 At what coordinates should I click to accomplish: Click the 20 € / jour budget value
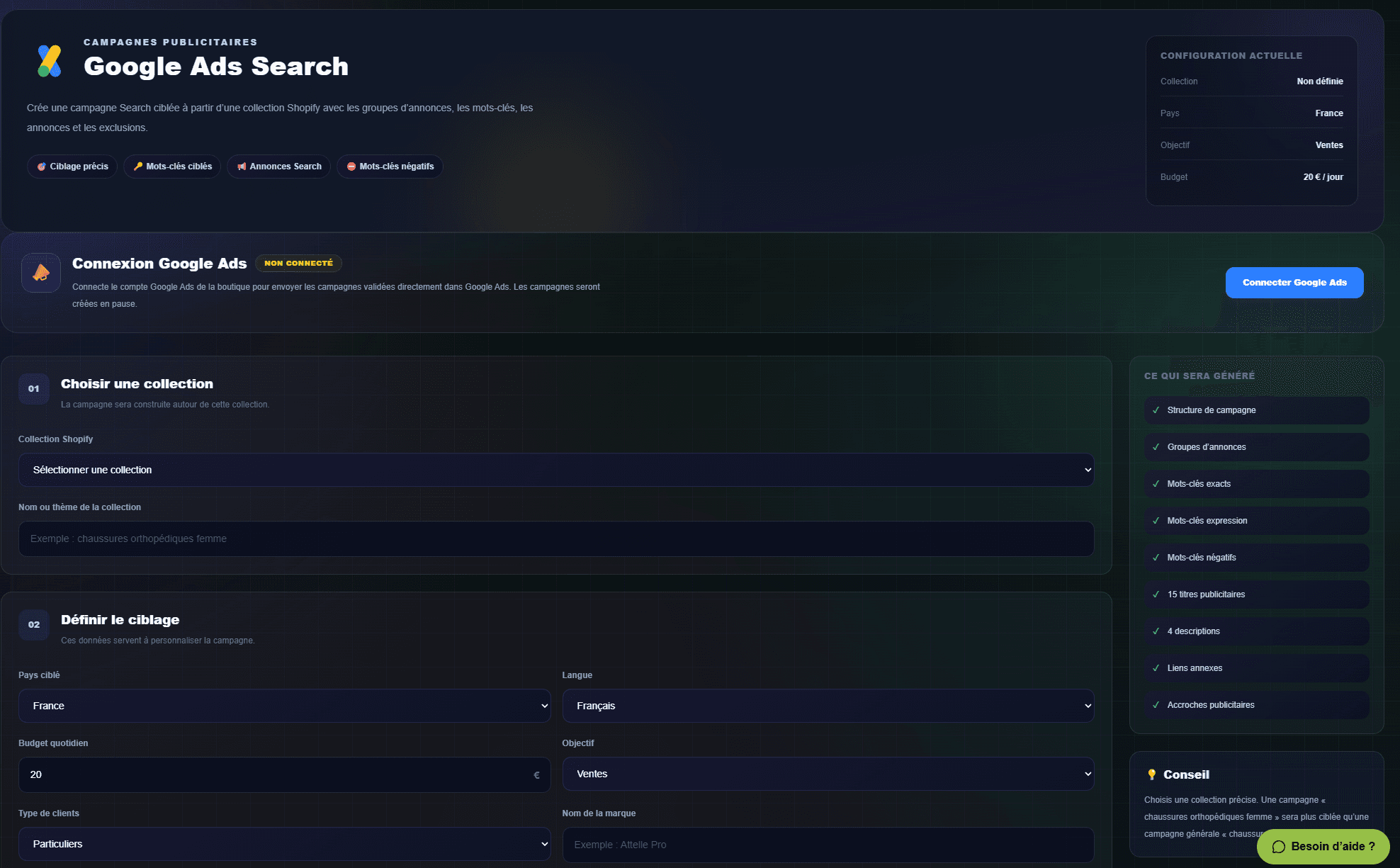coord(1323,177)
